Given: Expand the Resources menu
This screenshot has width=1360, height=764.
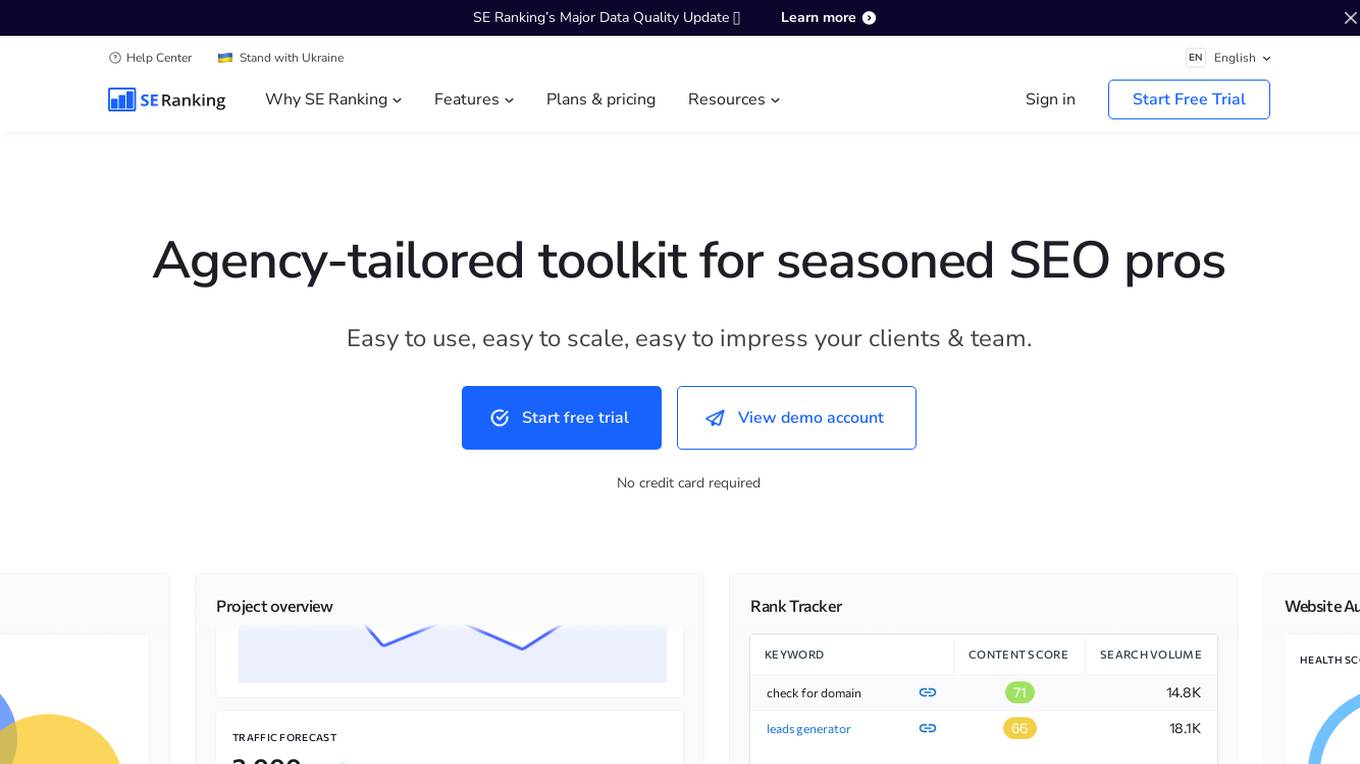Looking at the screenshot, I should coord(734,99).
